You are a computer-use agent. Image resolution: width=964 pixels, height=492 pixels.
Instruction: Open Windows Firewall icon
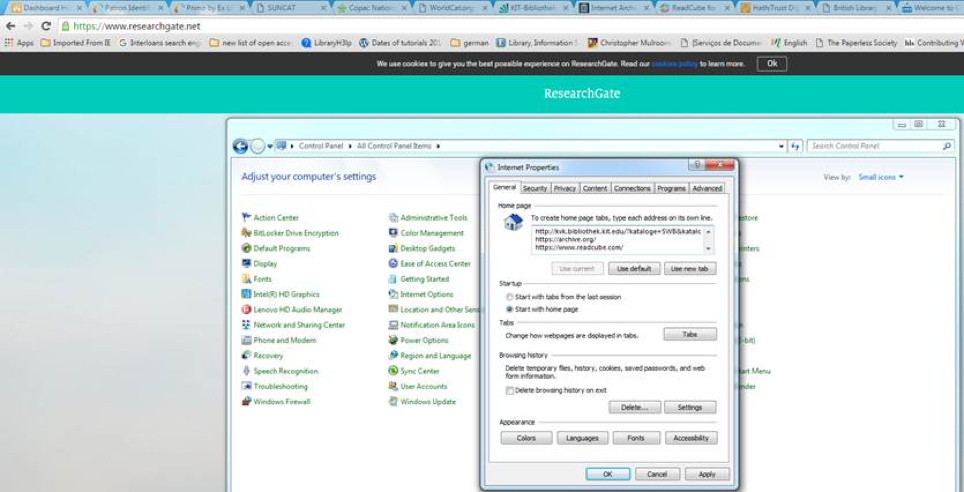pyautogui.click(x=247, y=402)
